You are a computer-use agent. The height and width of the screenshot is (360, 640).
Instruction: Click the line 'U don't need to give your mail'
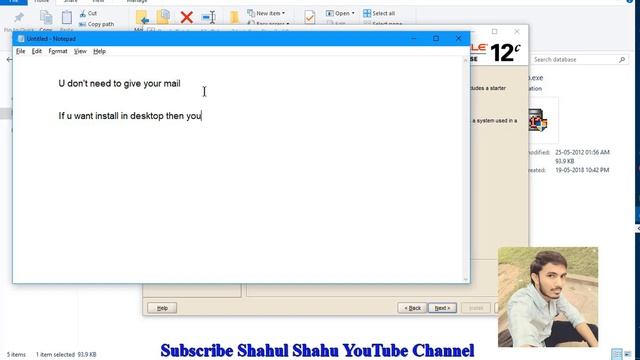(119, 84)
